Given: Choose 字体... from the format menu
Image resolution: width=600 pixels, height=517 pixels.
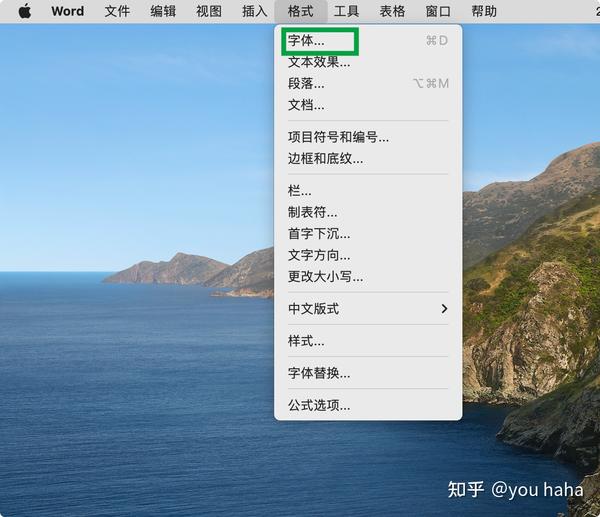Looking at the screenshot, I should pos(368,40).
